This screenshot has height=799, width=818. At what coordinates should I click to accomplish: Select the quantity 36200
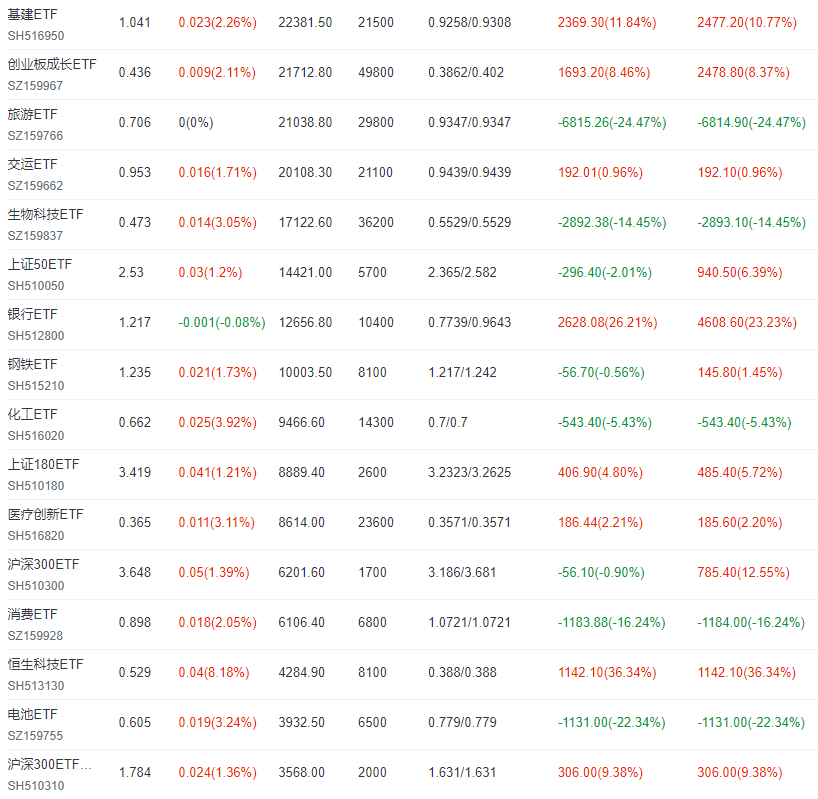376,223
